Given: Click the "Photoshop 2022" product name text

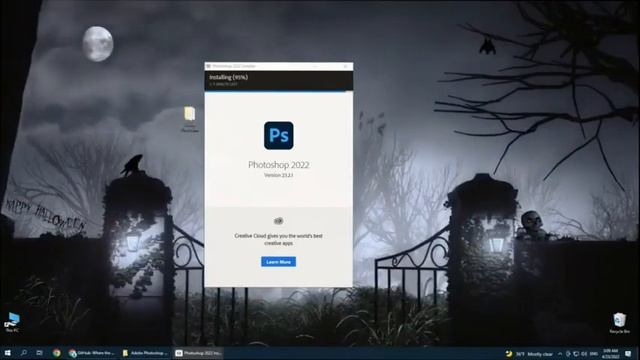Looking at the screenshot, I should (278, 165).
